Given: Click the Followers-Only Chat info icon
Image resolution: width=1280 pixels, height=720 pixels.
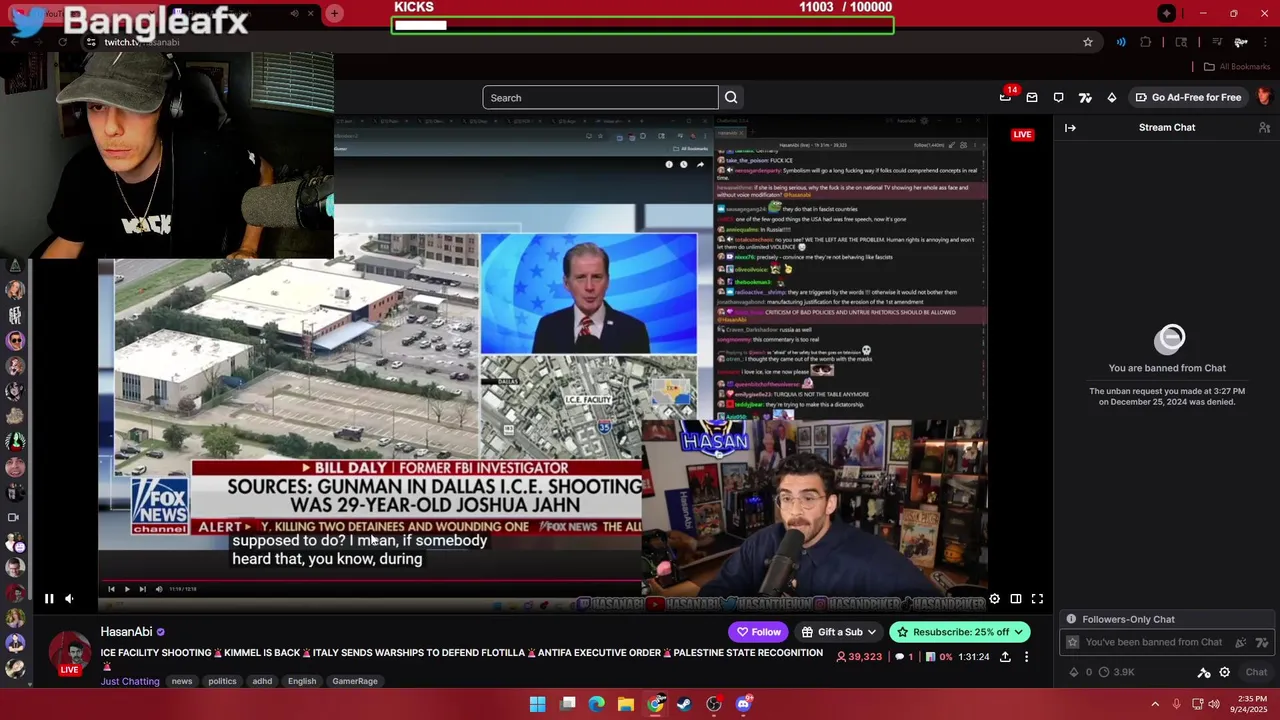Looking at the screenshot, I should pos(1071,619).
